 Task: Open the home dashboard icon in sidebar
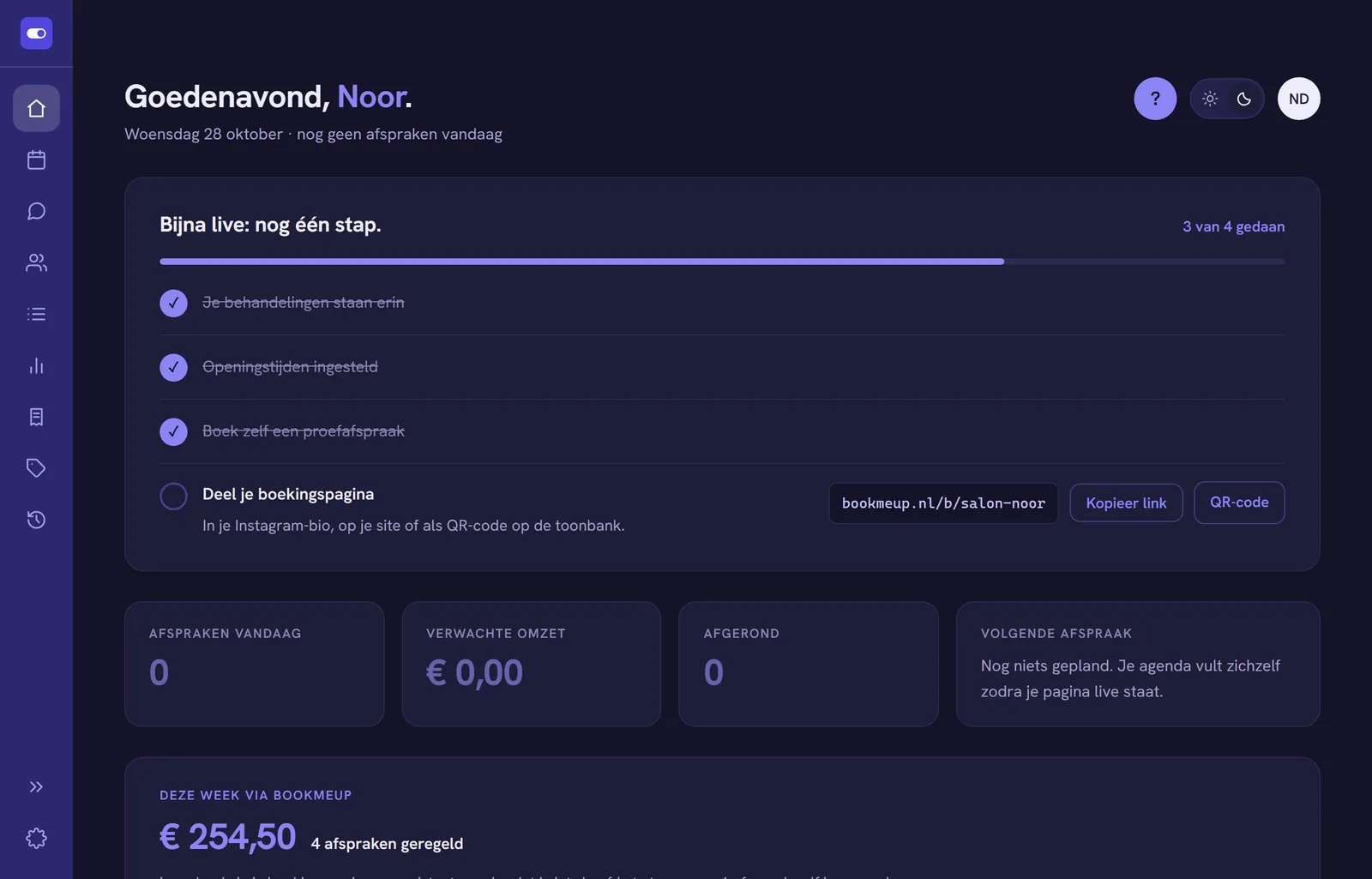click(x=36, y=108)
